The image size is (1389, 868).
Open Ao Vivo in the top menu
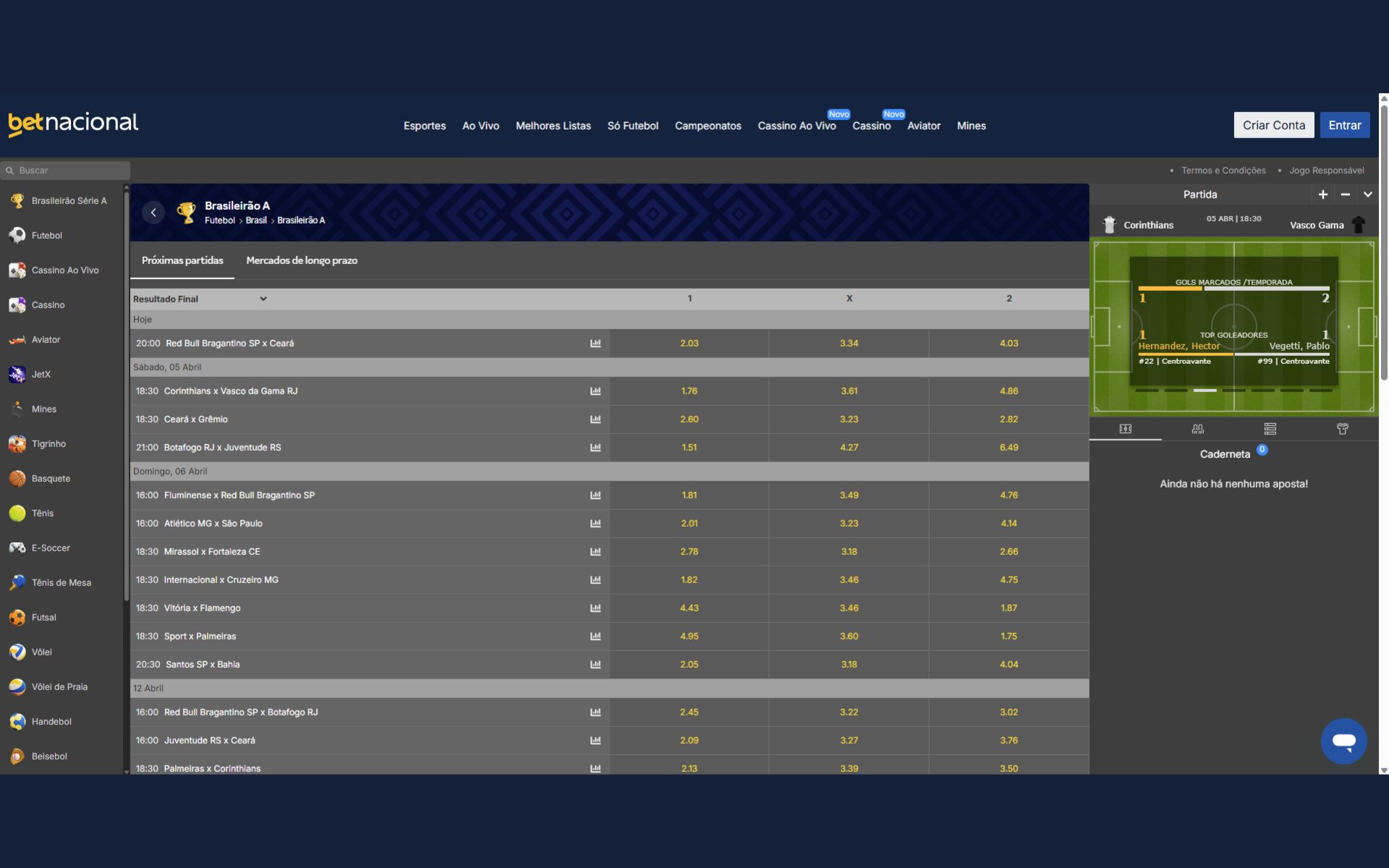tap(480, 126)
